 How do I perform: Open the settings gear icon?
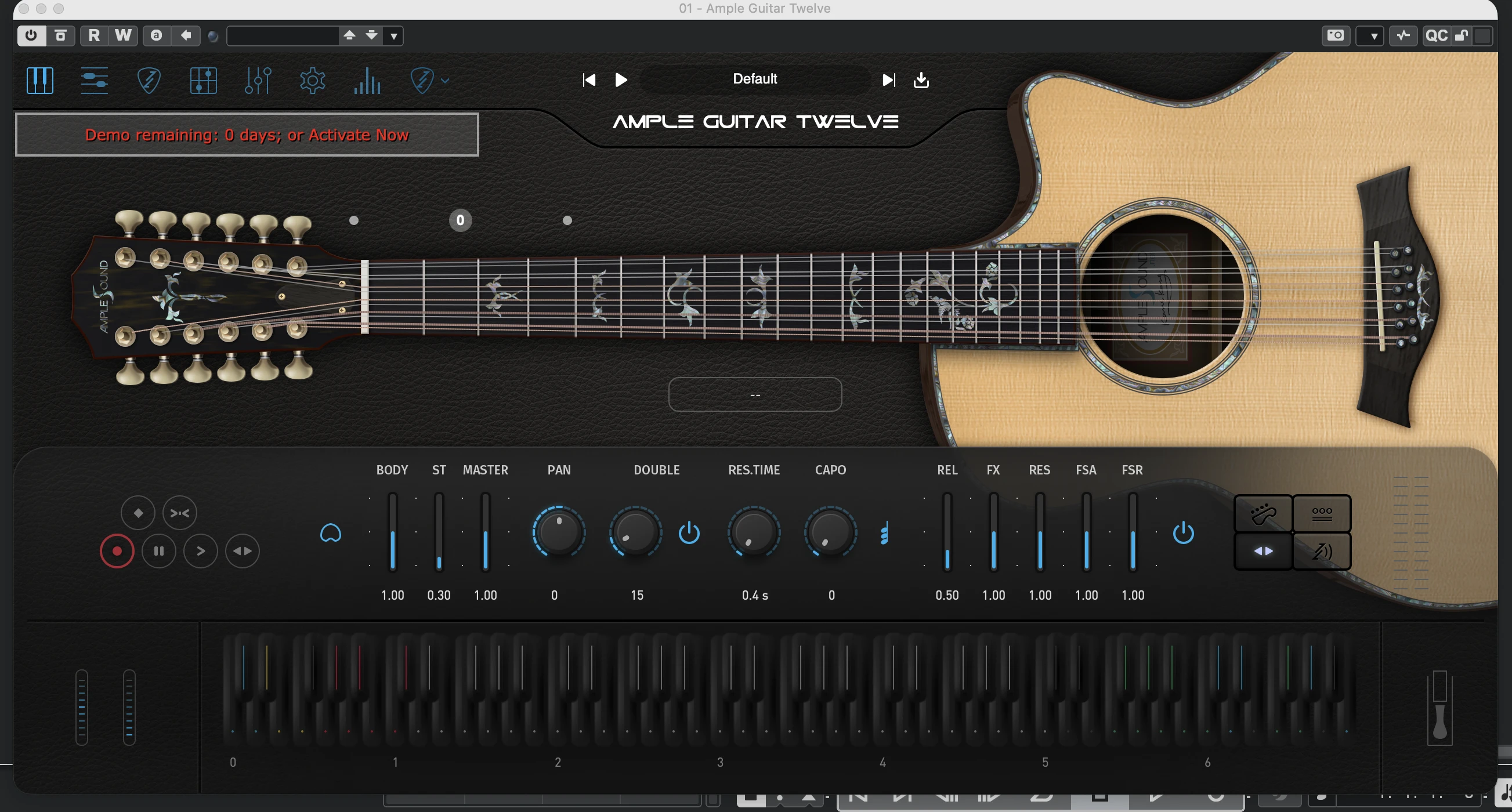point(312,81)
